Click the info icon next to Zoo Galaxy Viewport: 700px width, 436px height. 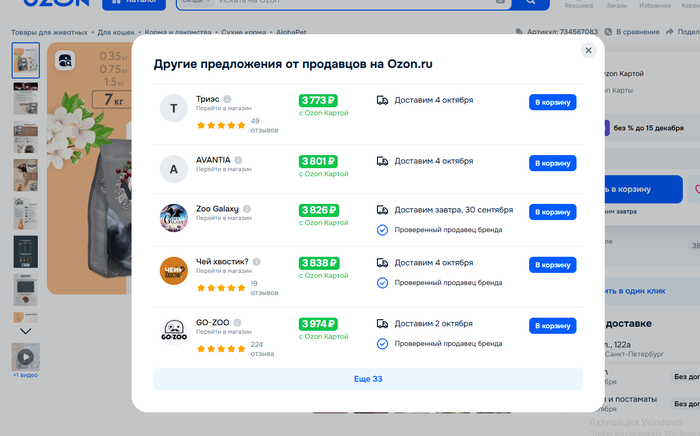[x=247, y=209]
